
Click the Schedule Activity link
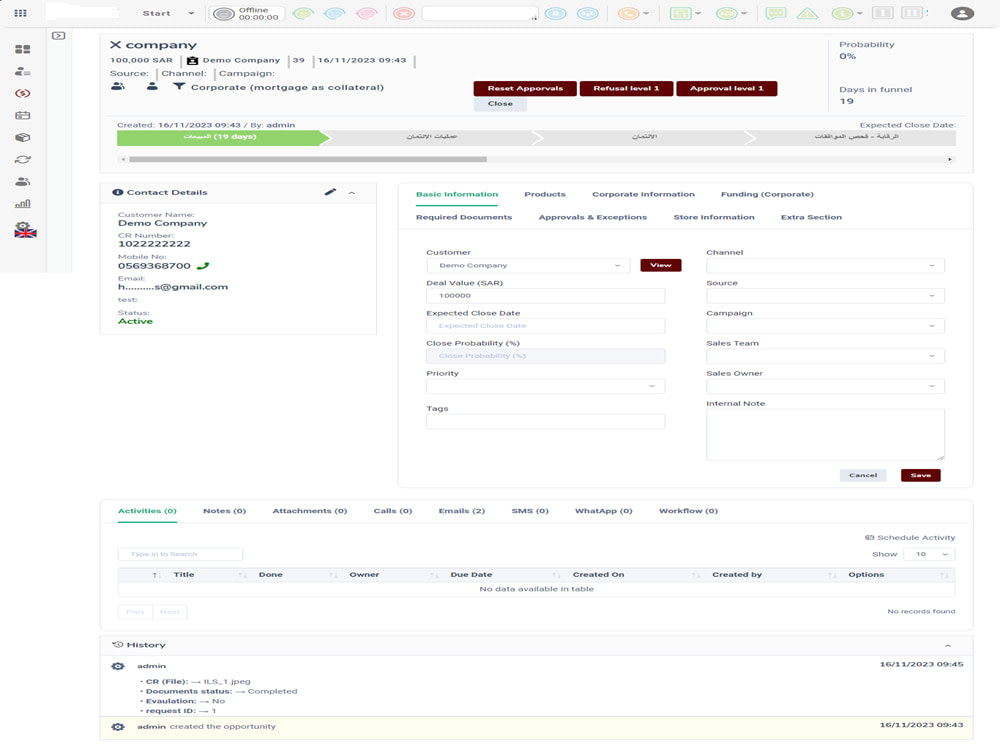click(910, 538)
